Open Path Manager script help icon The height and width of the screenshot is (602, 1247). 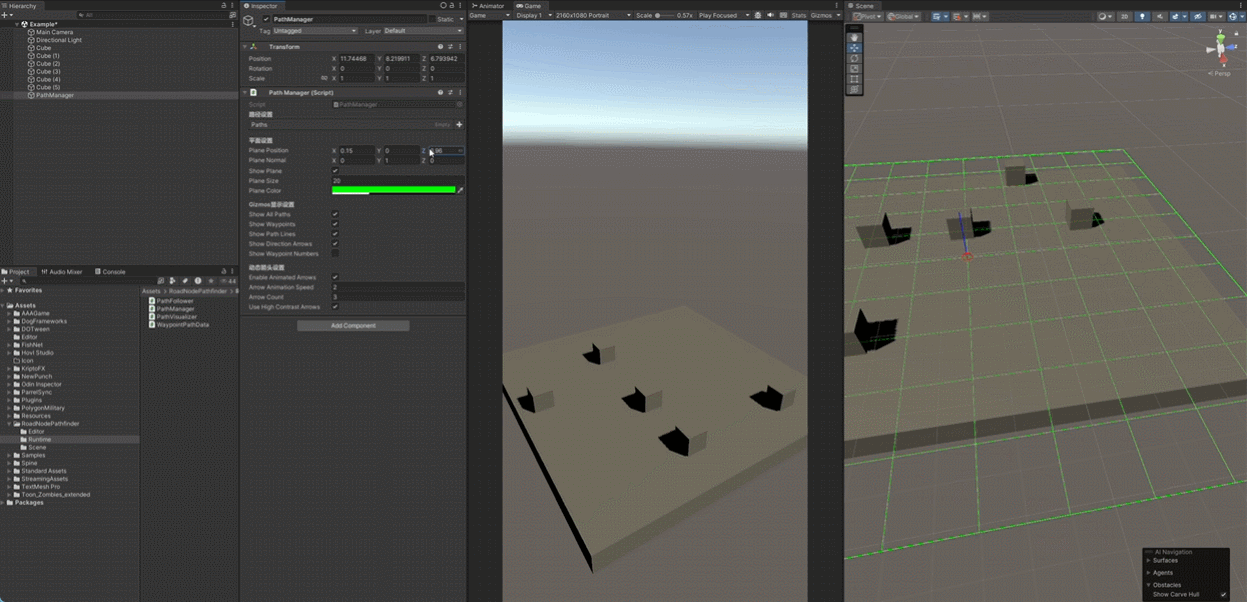tap(440, 92)
